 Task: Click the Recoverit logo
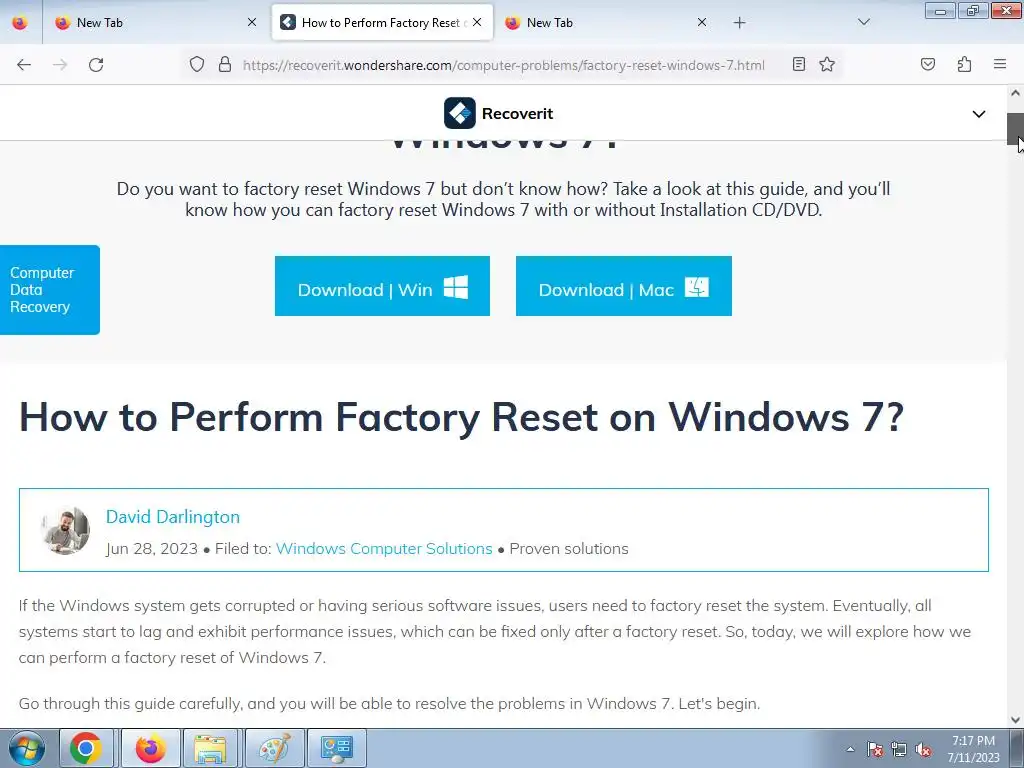(498, 113)
